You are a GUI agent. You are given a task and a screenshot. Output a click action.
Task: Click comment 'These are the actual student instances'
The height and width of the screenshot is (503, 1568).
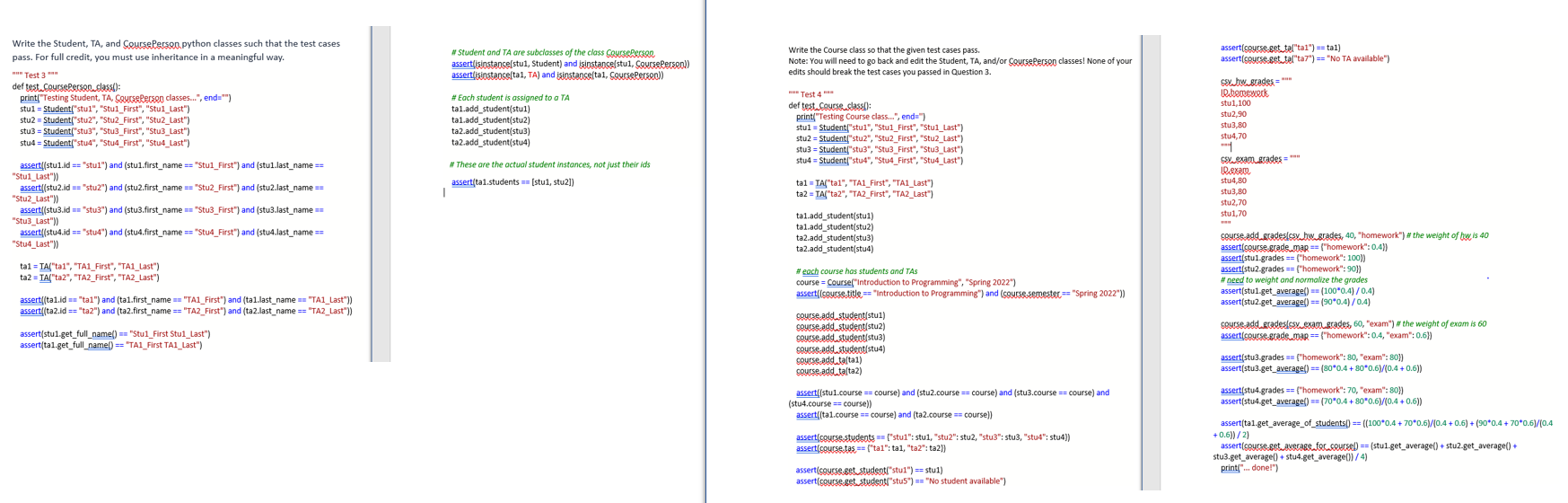(551, 164)
